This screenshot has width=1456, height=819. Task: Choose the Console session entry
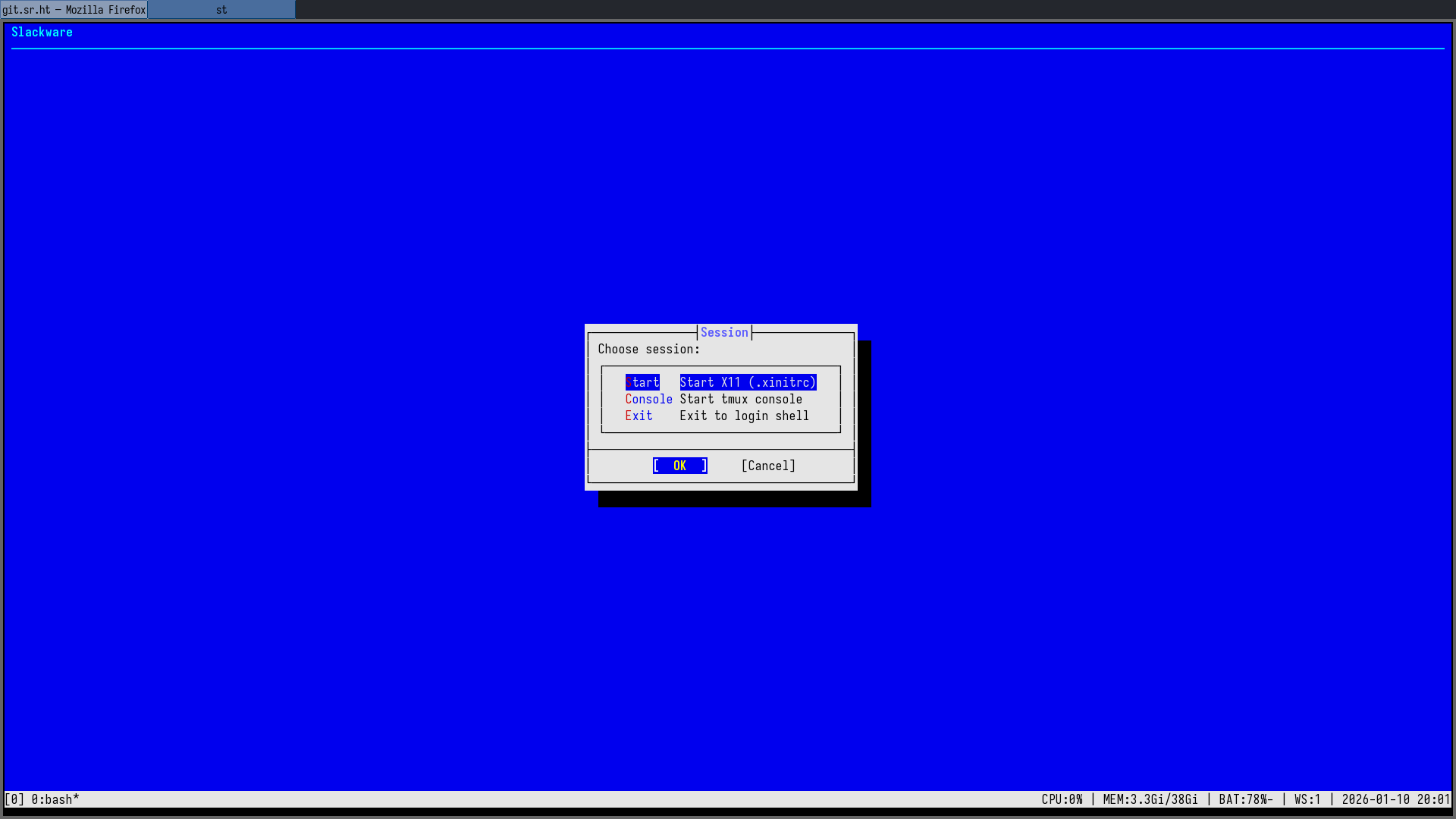click(x=648, y=399)
